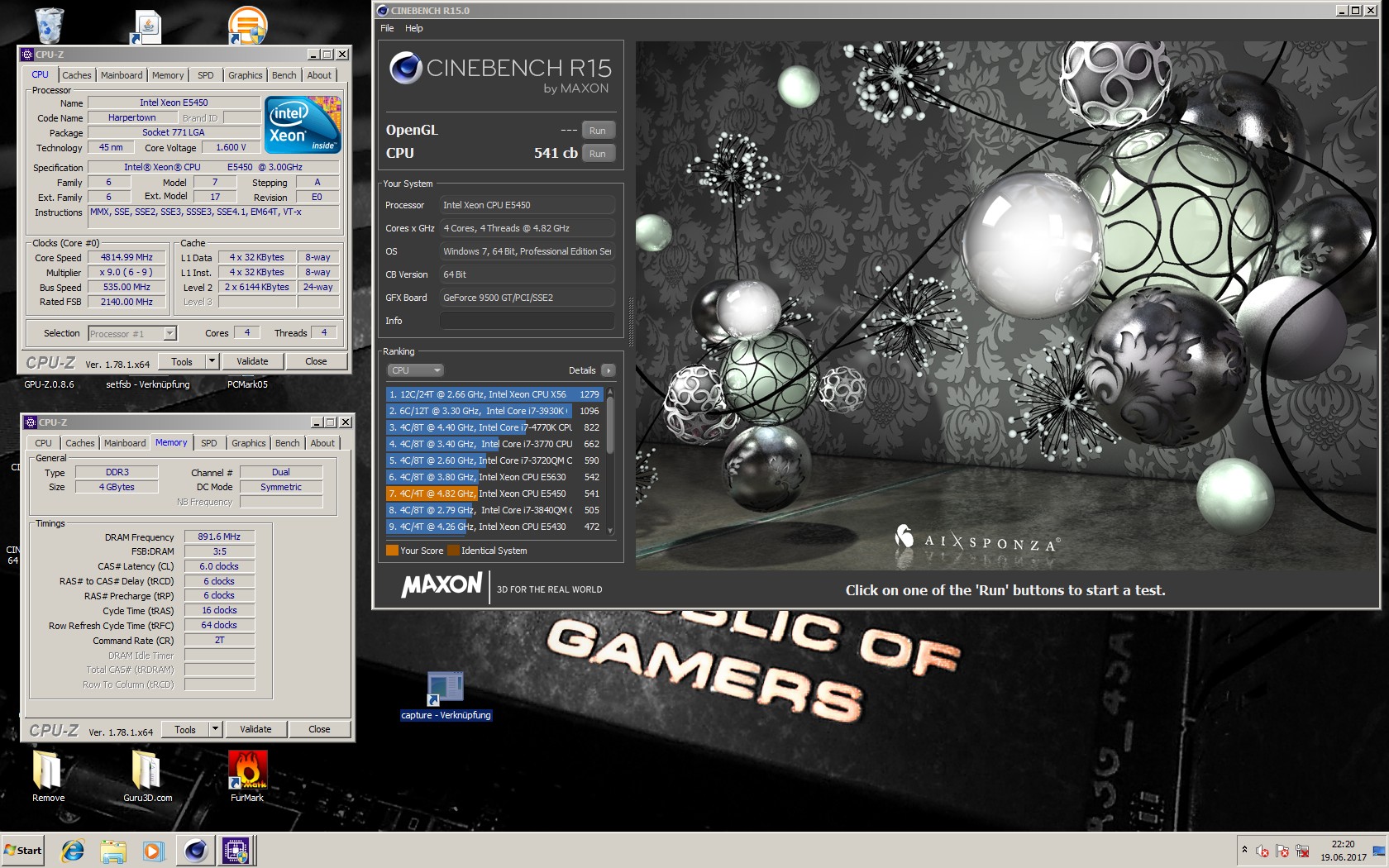Image resolution: width=1389 pixels, height=868 pixels.
Task: Click the CPU-Z title bar icon of upper window
Action: [27, 55]
